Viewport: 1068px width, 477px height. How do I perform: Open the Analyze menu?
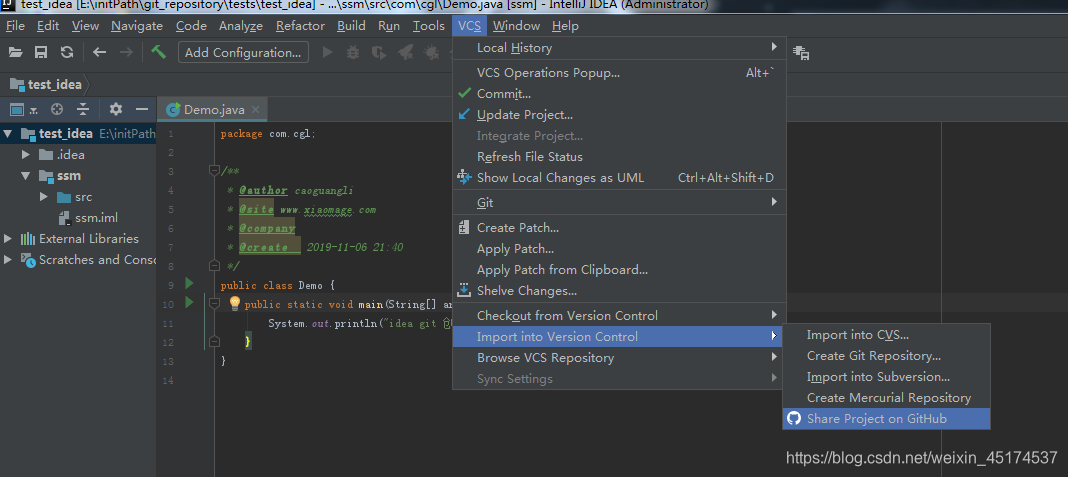(240, 26)
